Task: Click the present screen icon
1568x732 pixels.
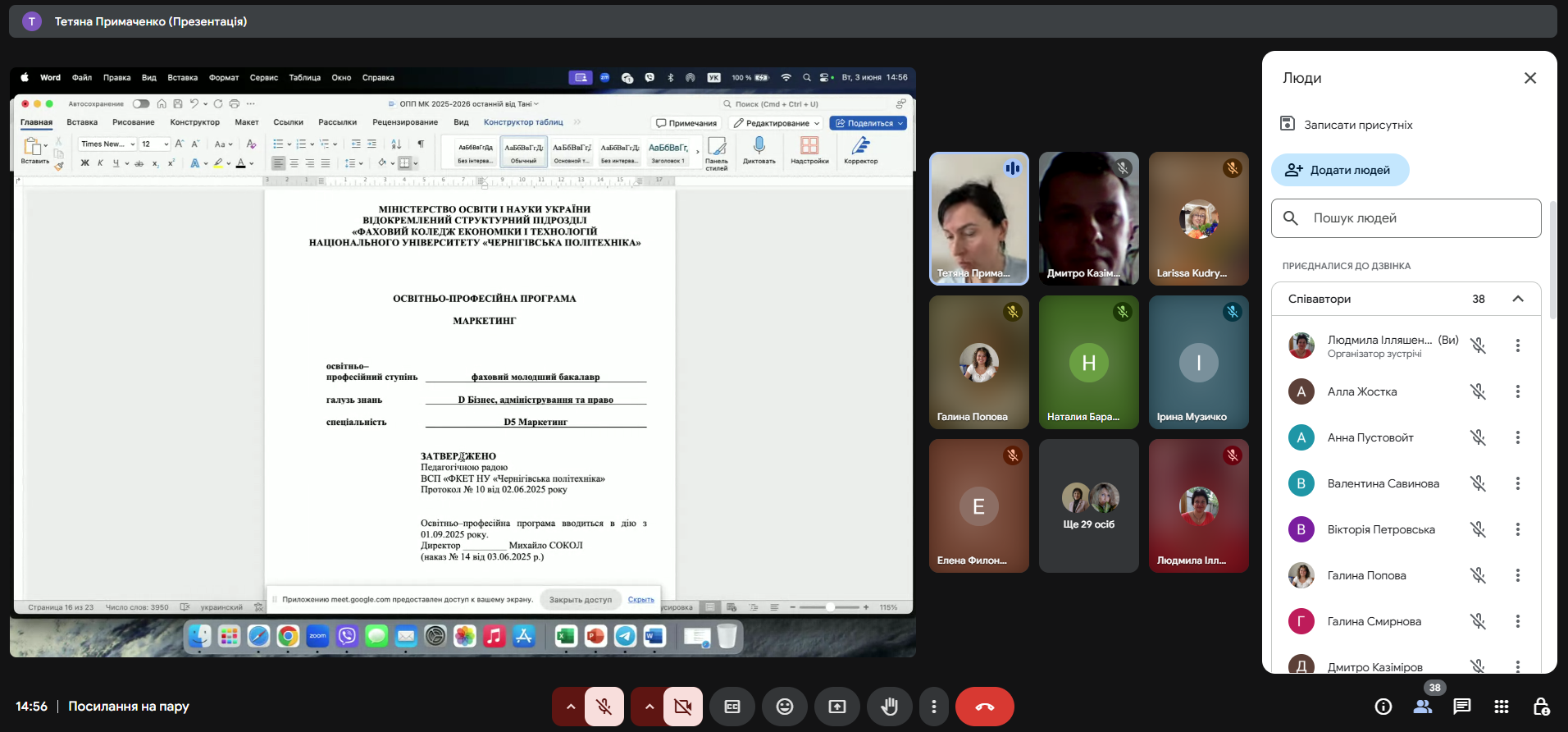Action: point(836,707)
